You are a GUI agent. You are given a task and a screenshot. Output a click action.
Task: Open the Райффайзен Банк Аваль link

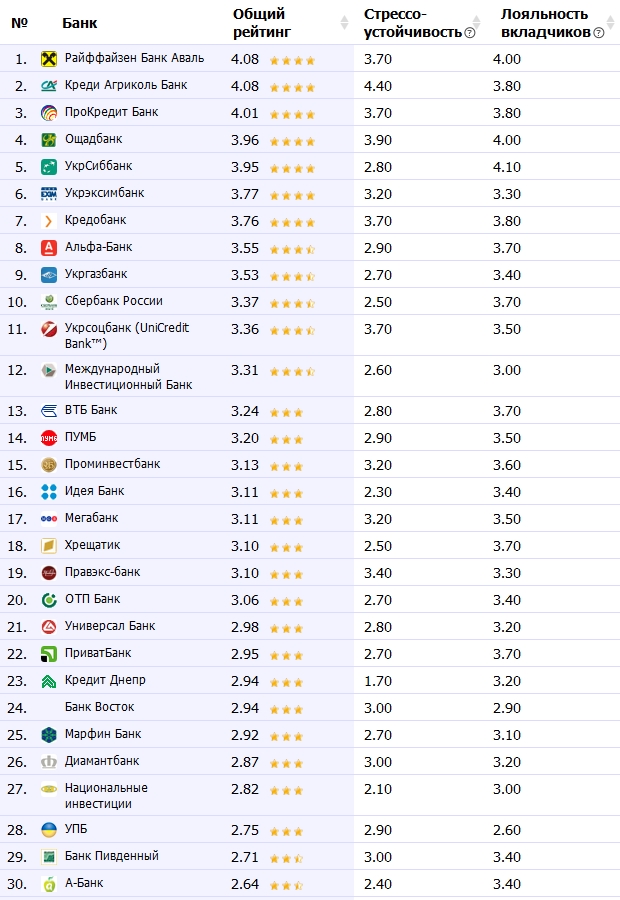click(x=134, y=58)
